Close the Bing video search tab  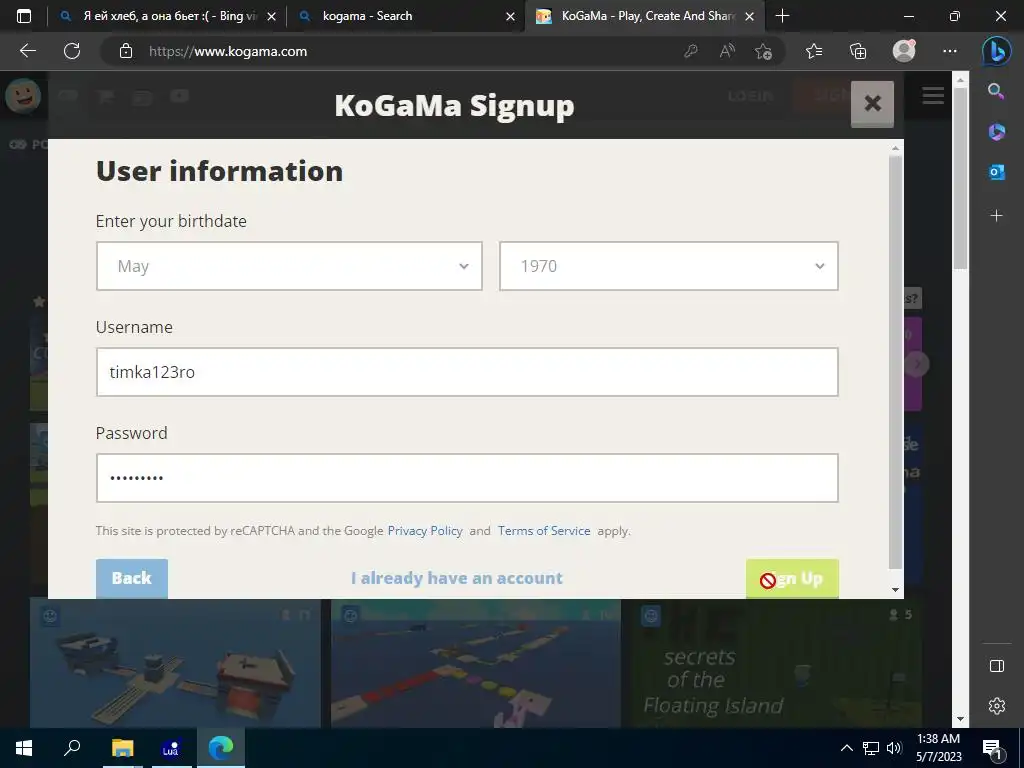272,16
